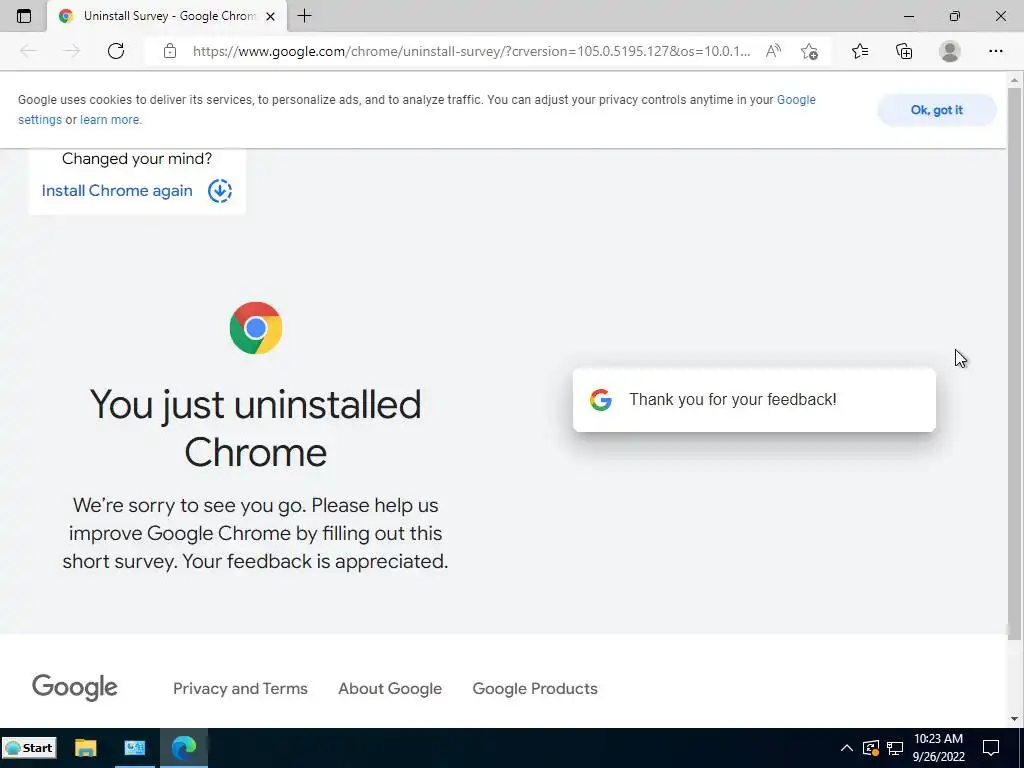The width and height of the screenshot is (1024, 768).
Task: Select the Uninstall Survey tab
Action: click(x=167, y=16)
